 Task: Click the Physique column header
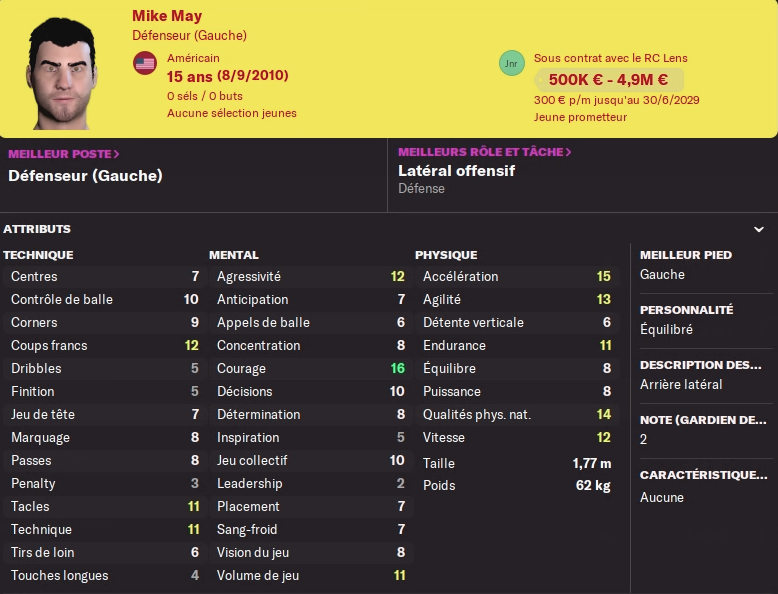pyautogui.click(x=446, y=255)
